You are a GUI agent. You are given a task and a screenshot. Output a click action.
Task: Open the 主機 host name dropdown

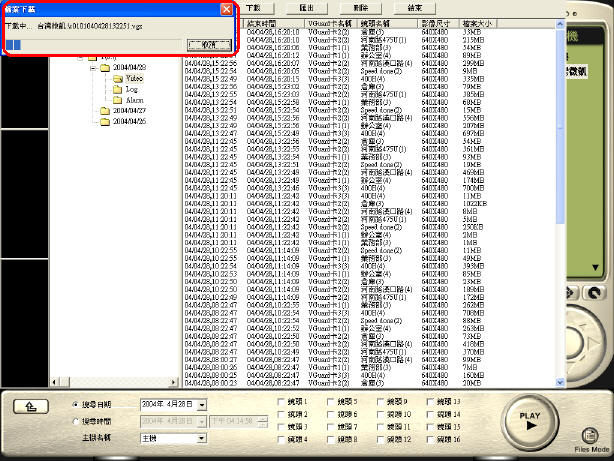click(202, 438)
